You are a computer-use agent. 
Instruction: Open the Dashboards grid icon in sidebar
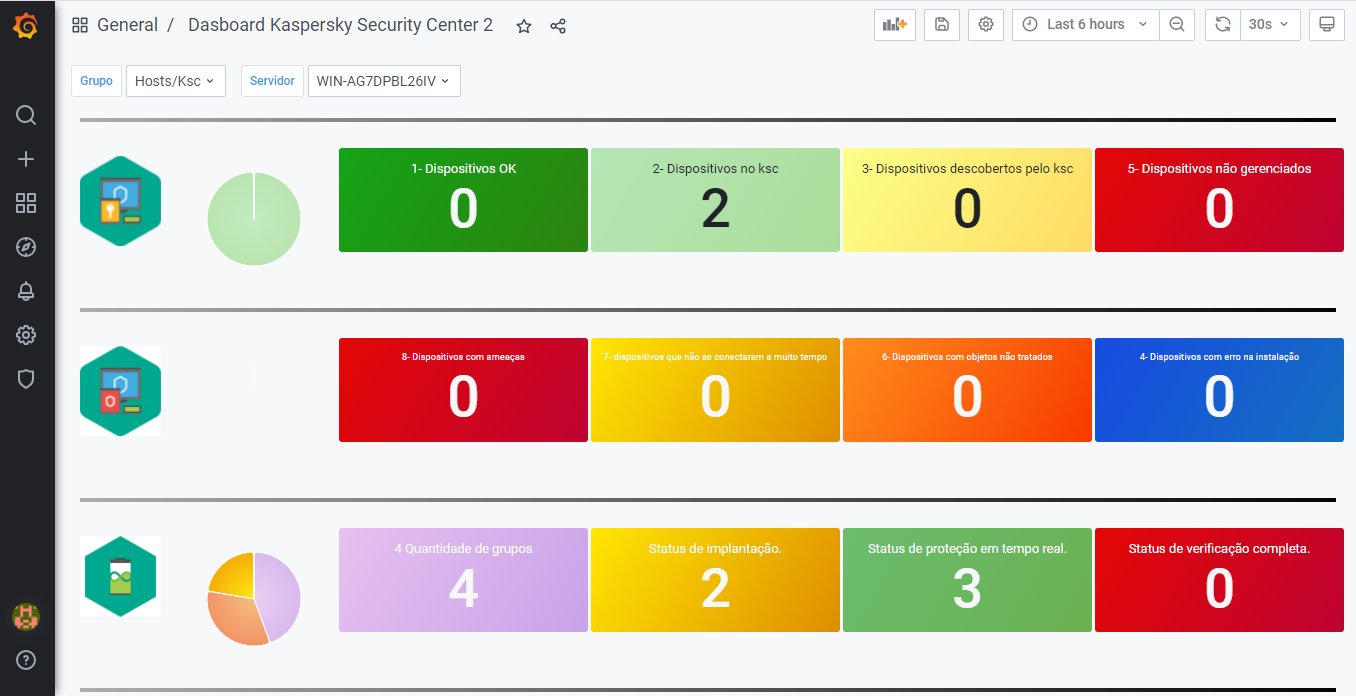click(x=26, y=203)
